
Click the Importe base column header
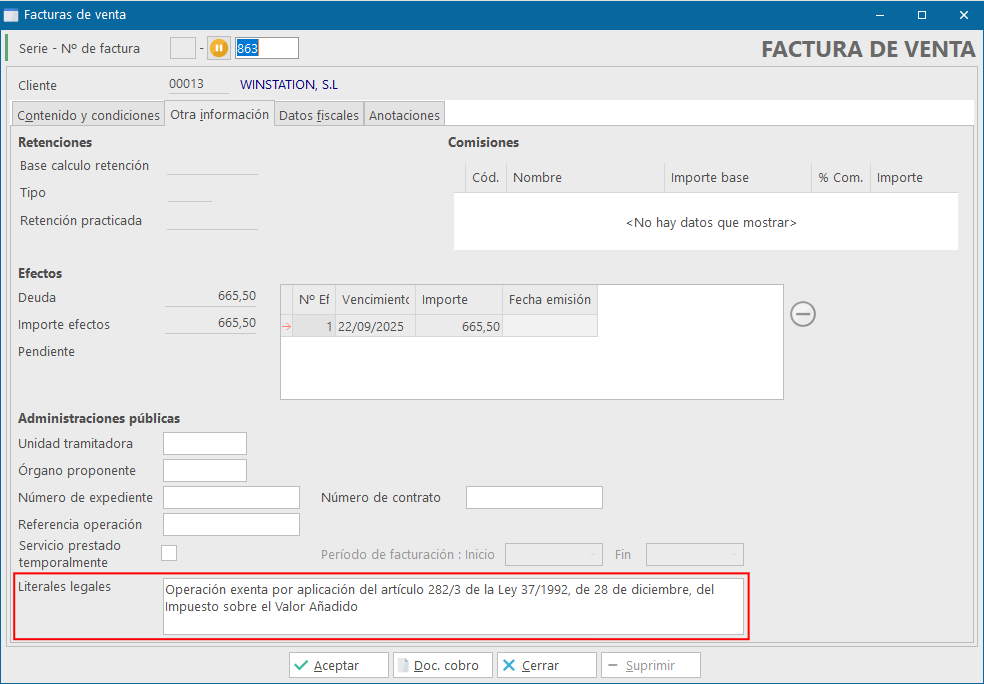pyautogui.click(x=737, y=178)
